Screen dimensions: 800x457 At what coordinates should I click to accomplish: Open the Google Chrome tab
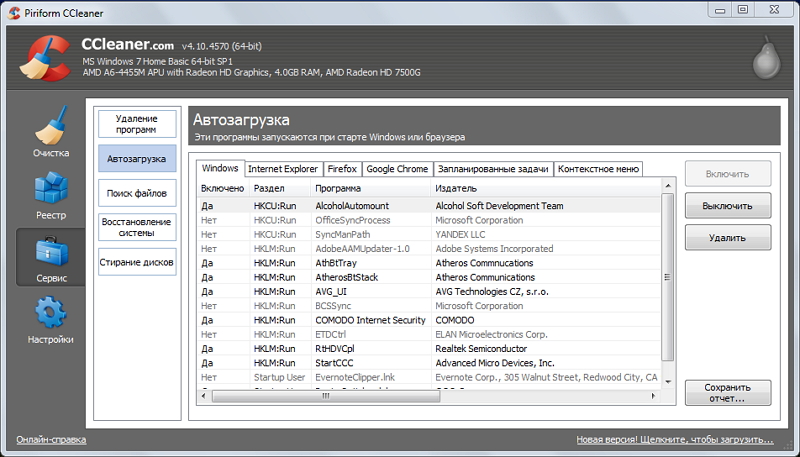coord(397,169)
